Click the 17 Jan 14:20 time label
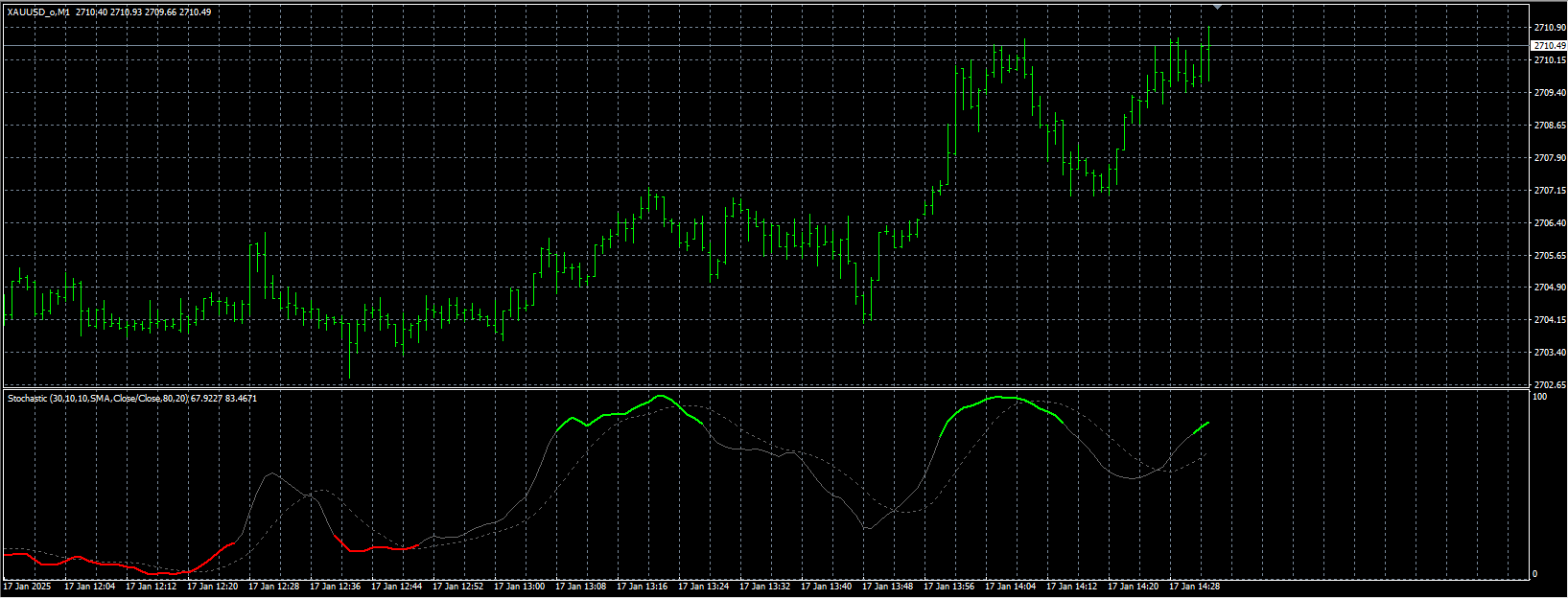The image size is (1568, 599). coord(1133,586)
